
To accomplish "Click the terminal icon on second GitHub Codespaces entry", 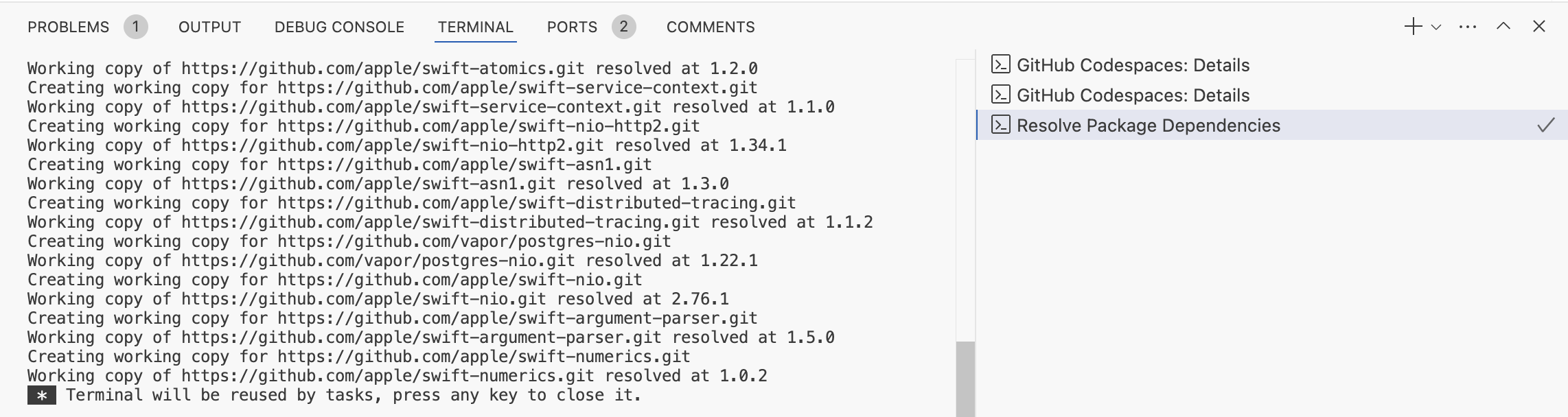I will (1001, 95).
